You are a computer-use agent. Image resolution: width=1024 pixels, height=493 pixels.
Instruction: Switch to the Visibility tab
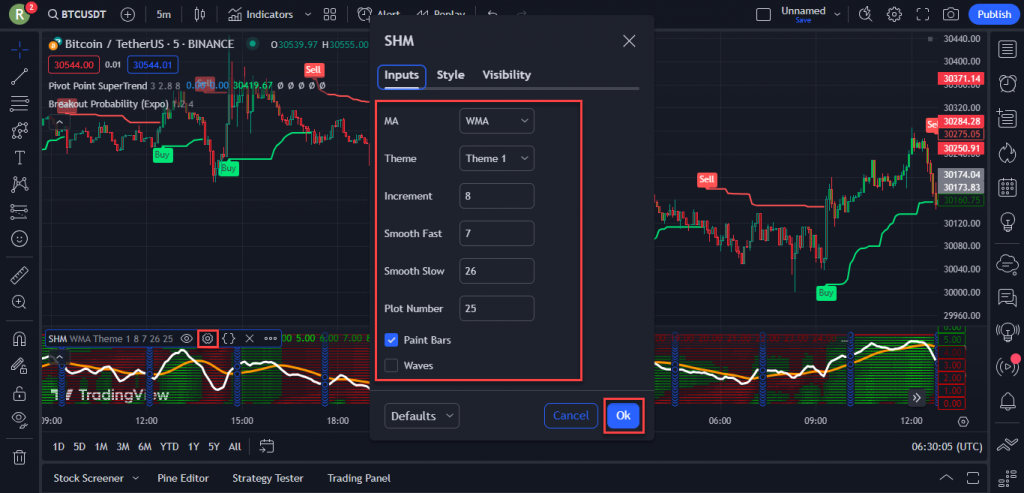(507, 75)
